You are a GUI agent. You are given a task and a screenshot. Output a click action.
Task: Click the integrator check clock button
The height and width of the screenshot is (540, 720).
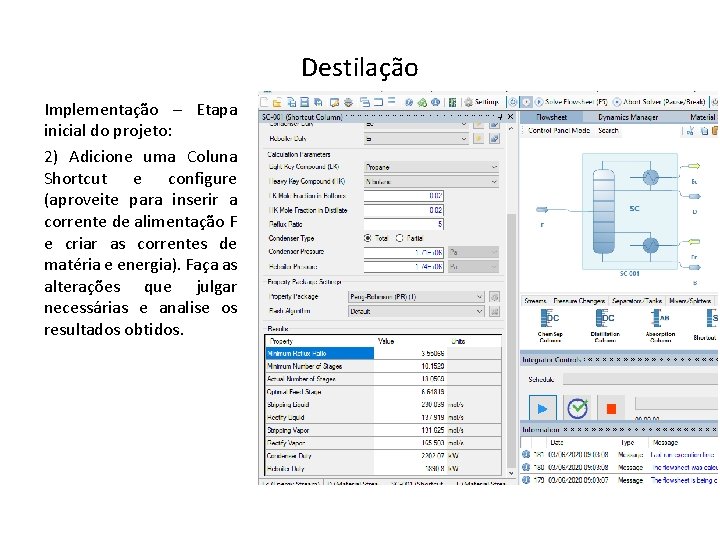coord(577,408)
